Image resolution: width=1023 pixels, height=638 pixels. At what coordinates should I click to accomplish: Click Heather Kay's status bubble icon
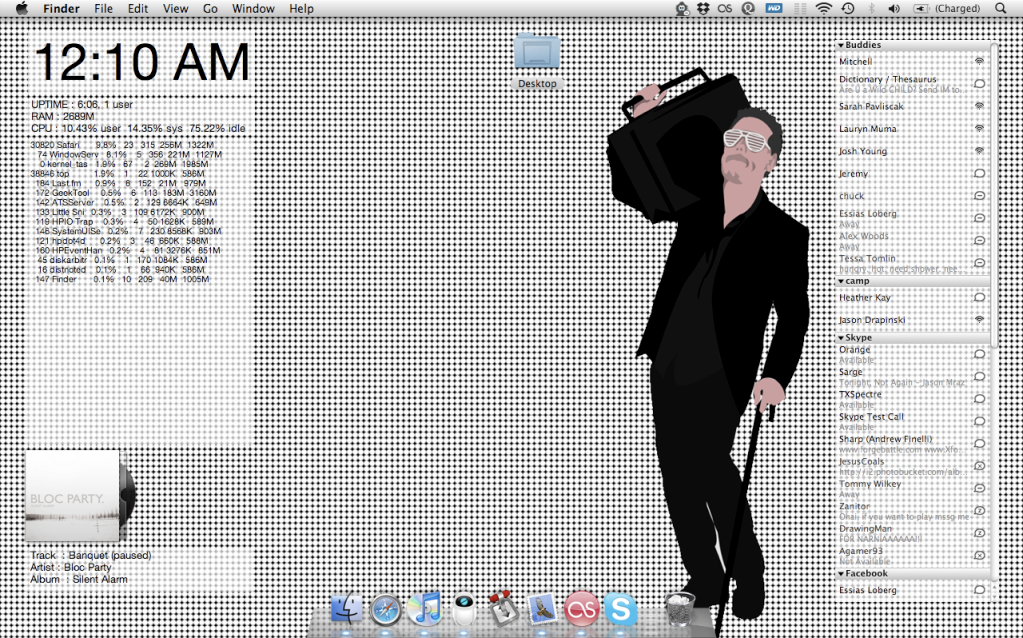tap(979, 297)
